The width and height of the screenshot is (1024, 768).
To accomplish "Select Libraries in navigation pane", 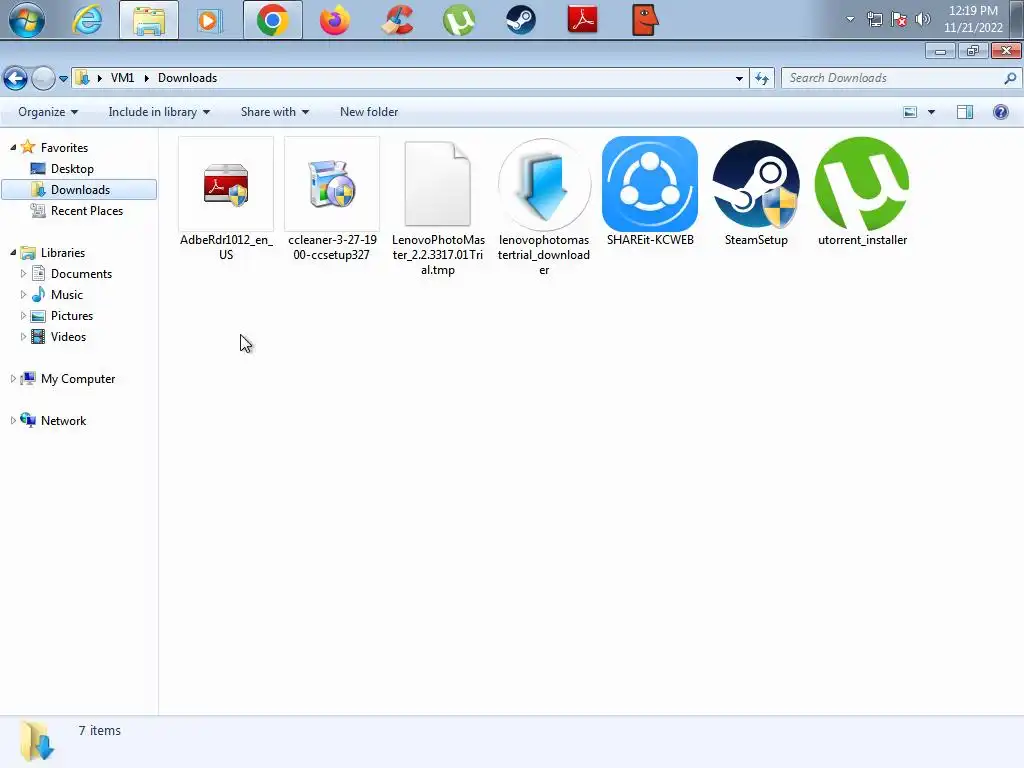I will 63,253.
